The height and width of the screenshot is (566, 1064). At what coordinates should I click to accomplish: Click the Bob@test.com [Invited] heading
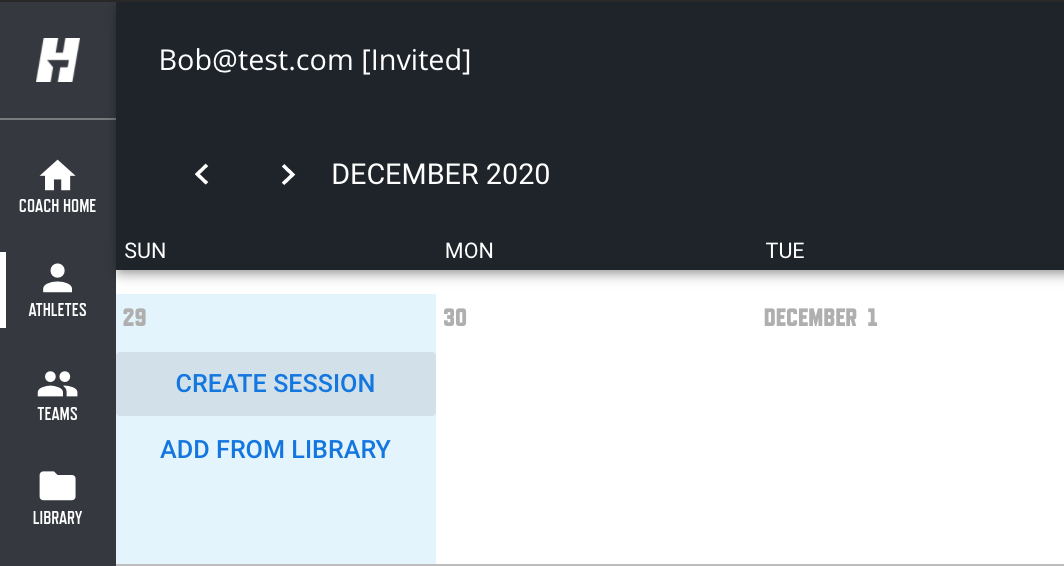[315, 60]
